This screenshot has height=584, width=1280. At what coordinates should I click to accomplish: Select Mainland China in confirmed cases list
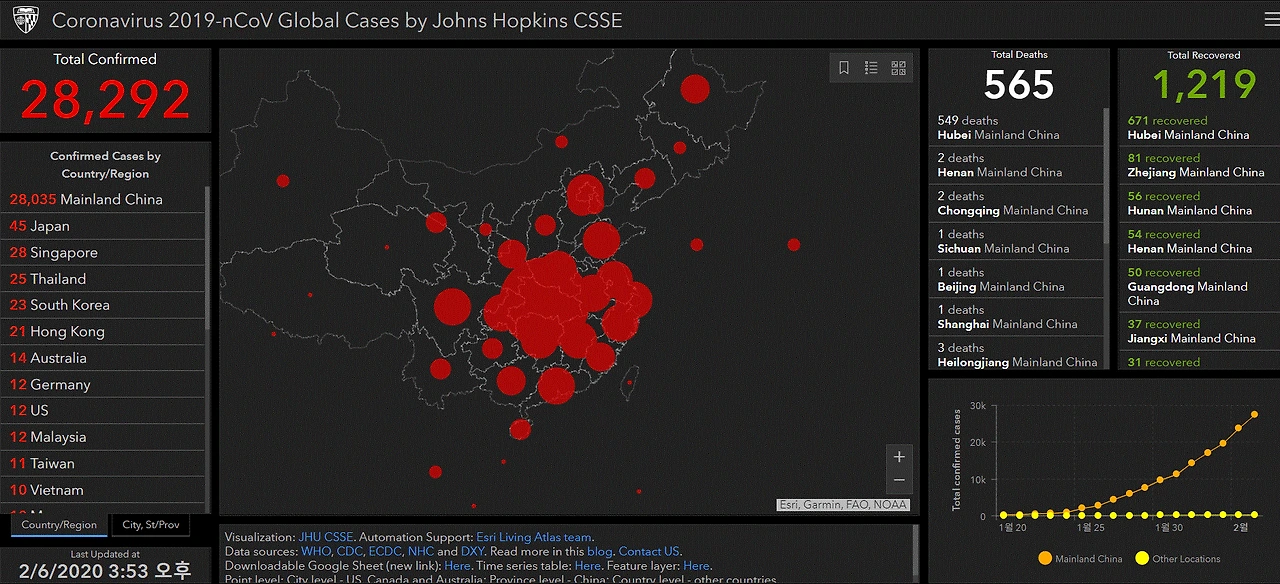click(104, 199)
